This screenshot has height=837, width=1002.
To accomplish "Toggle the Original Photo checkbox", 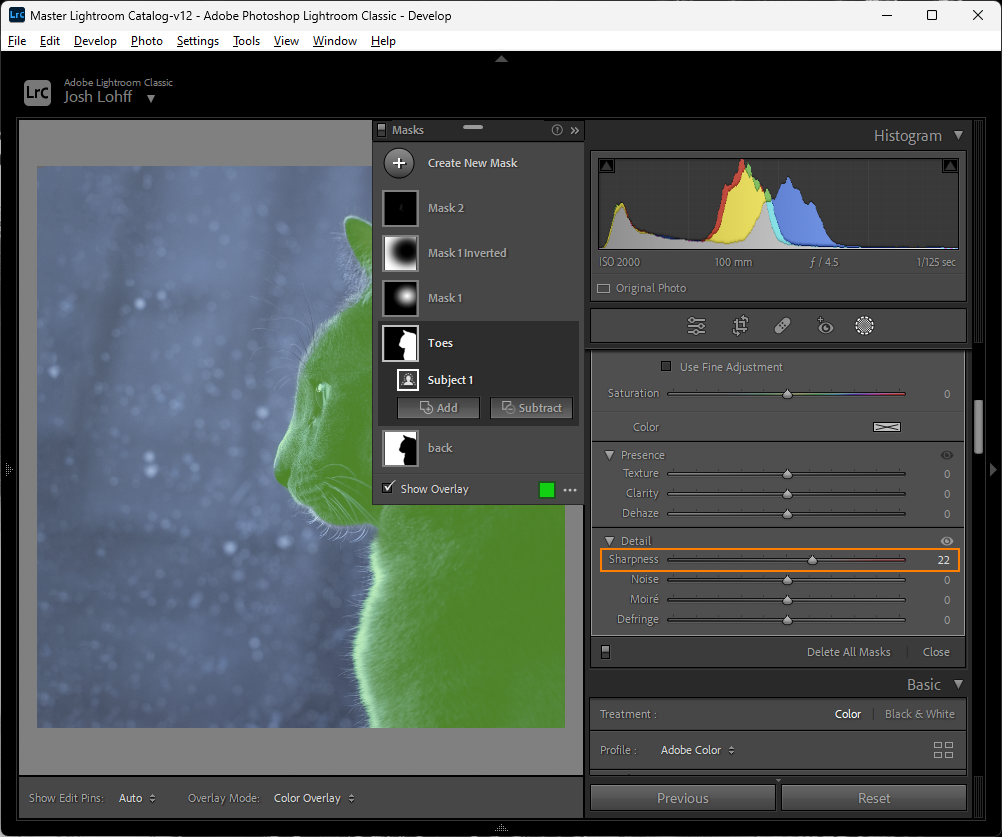I will point(603,288).
